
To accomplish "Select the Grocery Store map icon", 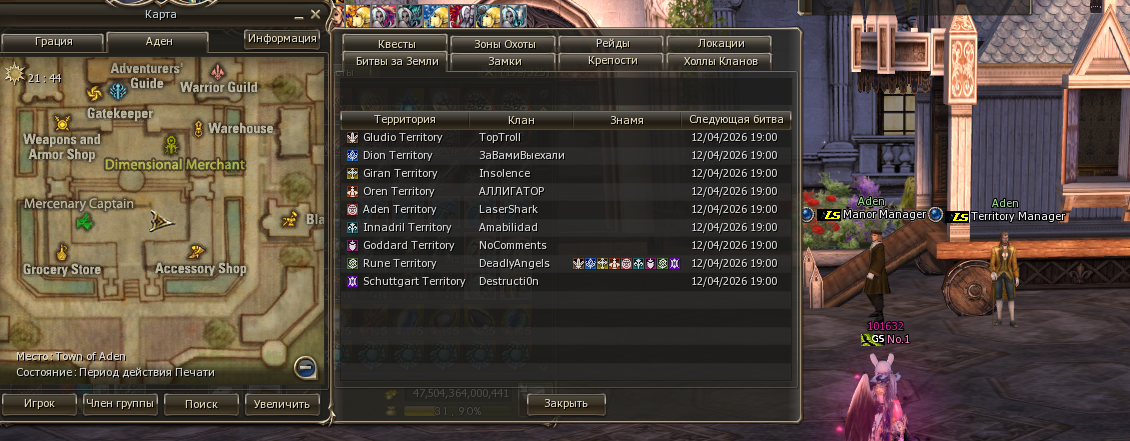I will click(62, 252).
